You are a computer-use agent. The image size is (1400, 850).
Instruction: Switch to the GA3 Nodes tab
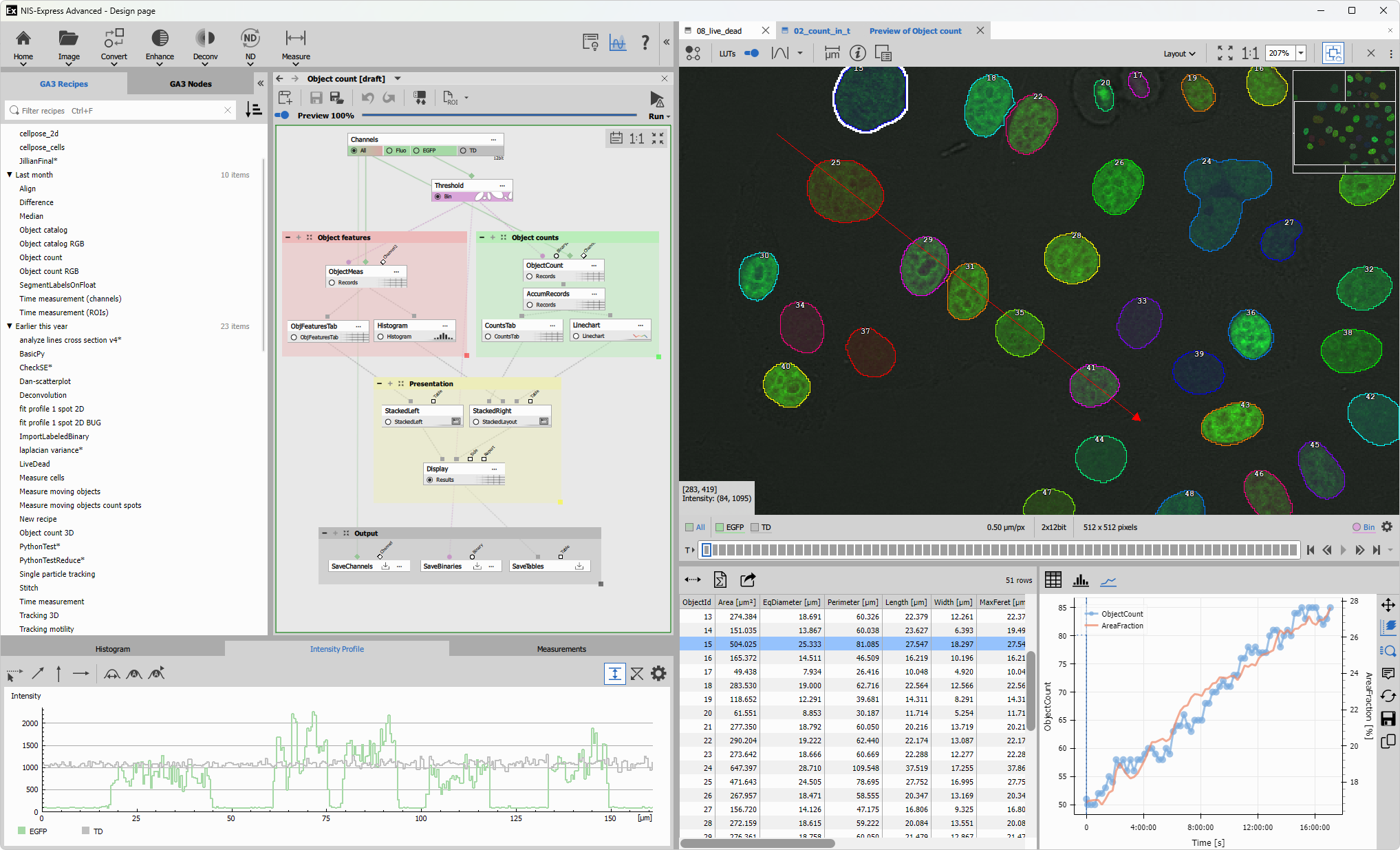pos(191,84)
